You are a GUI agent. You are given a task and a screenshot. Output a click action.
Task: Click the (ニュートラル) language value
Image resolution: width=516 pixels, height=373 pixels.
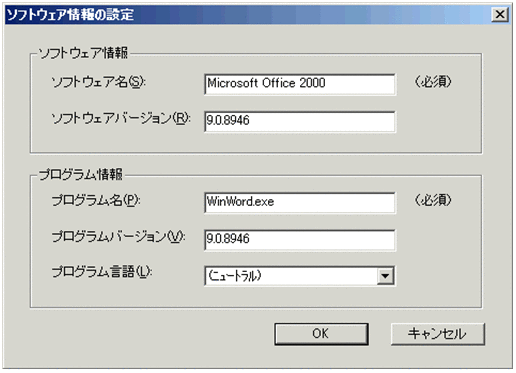coord(235,276)
